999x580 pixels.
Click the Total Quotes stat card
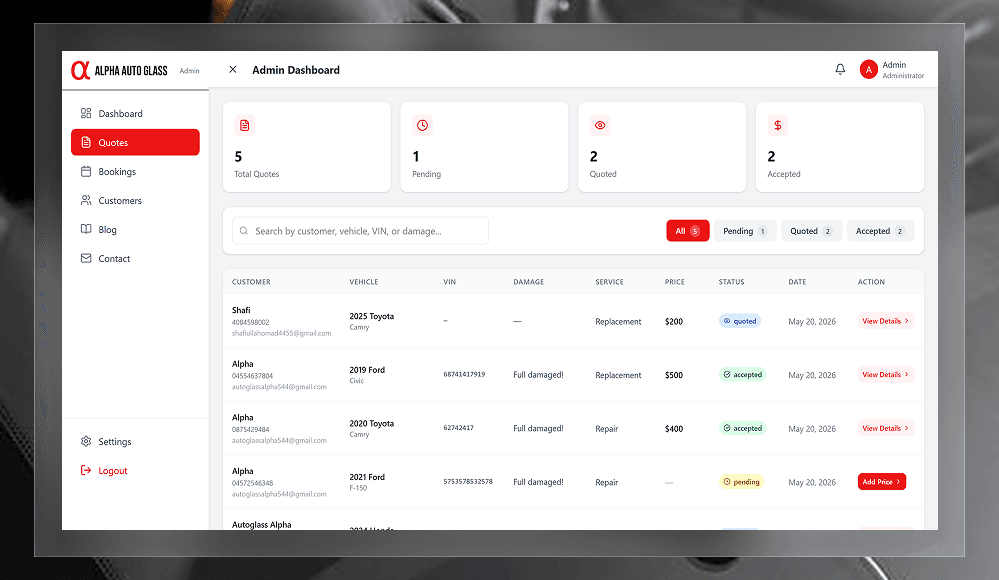coord(307,147)
